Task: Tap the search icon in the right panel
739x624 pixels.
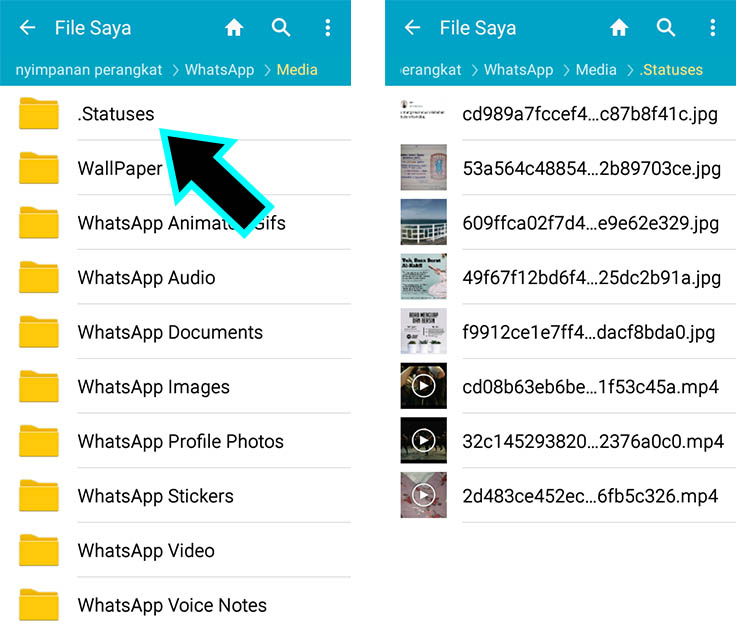Action: (x=666, y=28)
